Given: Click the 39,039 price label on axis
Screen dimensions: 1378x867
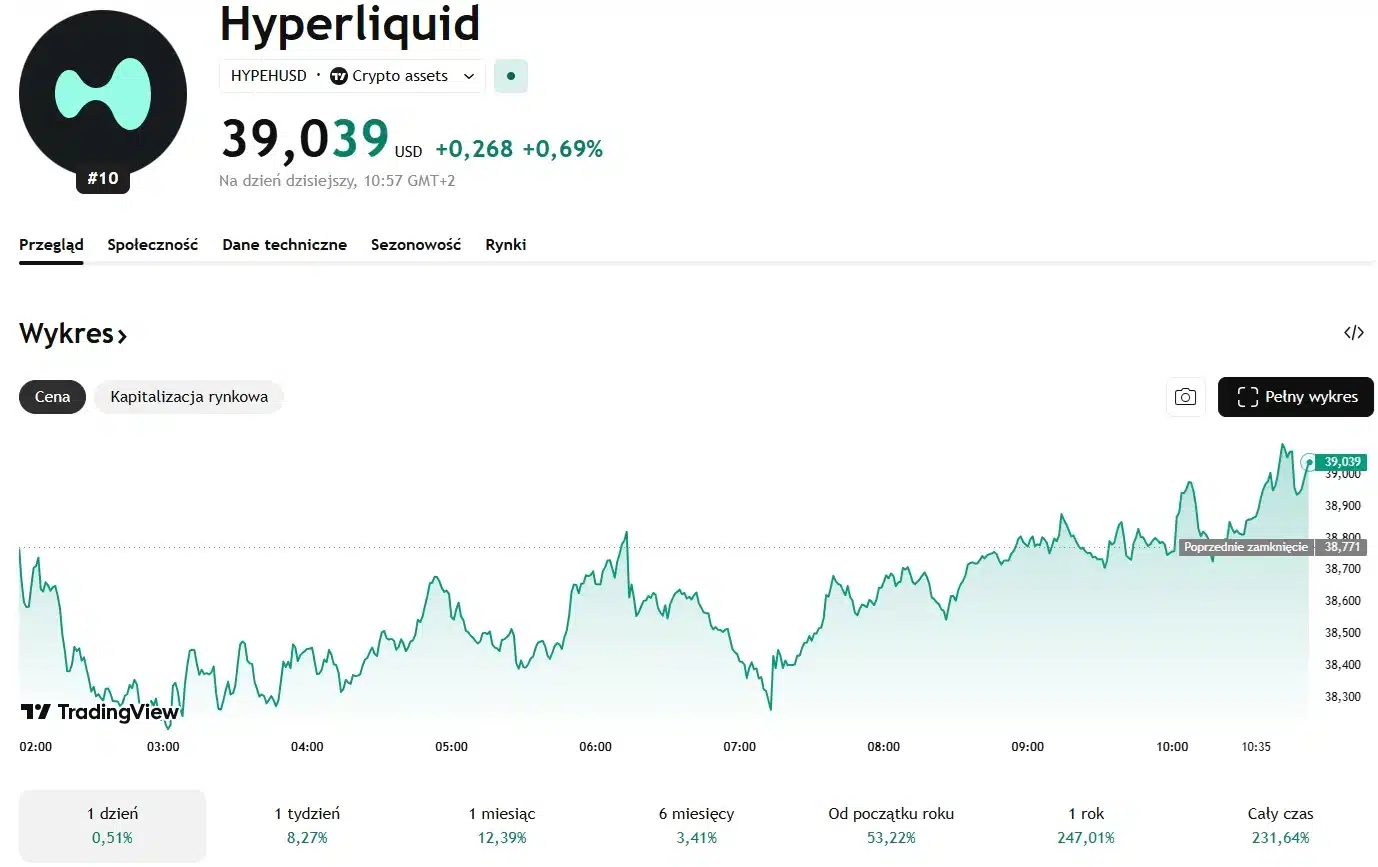Looking at the screenshot, I should [1342, 462].
